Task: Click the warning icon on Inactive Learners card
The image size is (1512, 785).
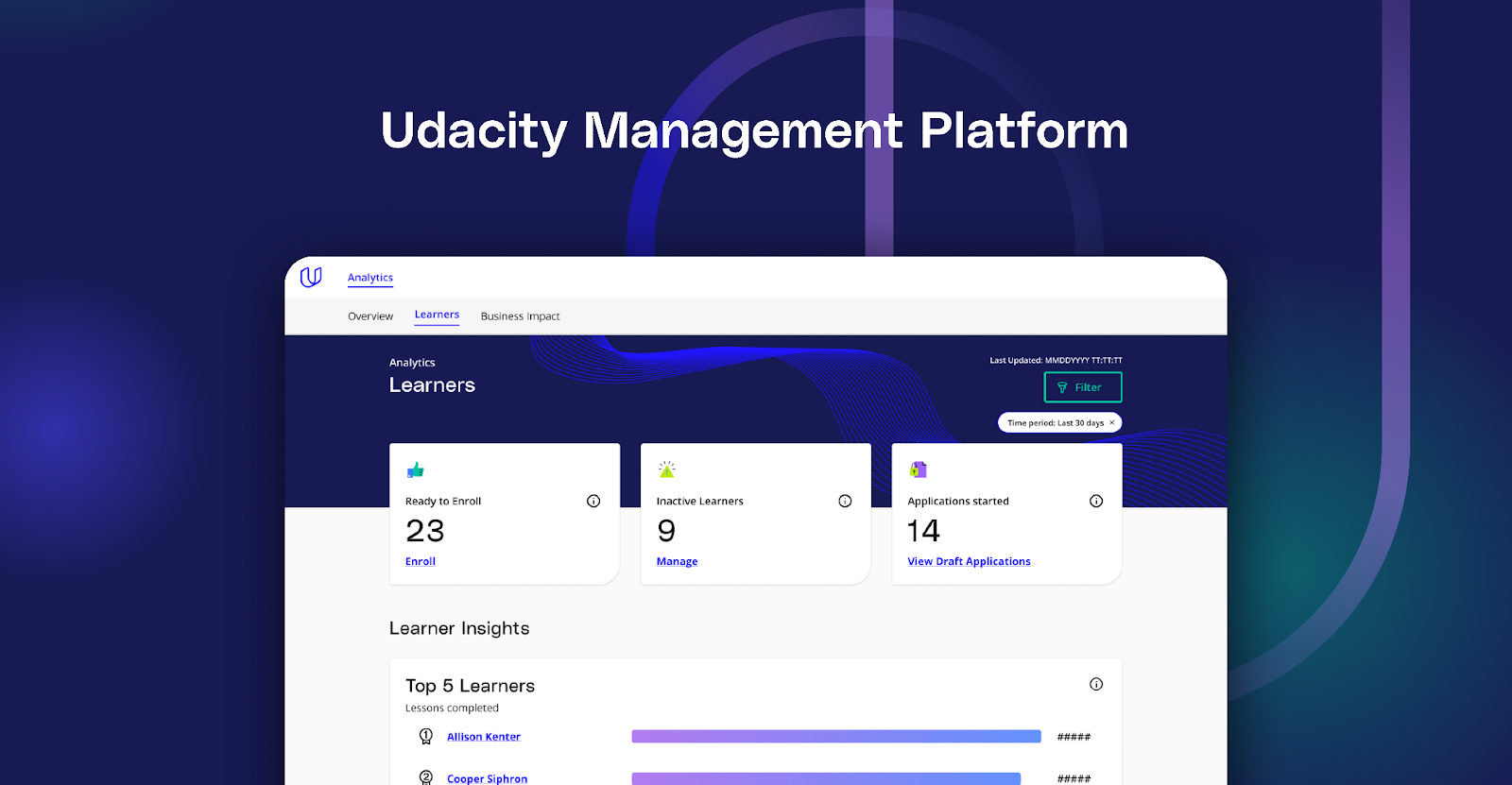Action: coord(666,469)
